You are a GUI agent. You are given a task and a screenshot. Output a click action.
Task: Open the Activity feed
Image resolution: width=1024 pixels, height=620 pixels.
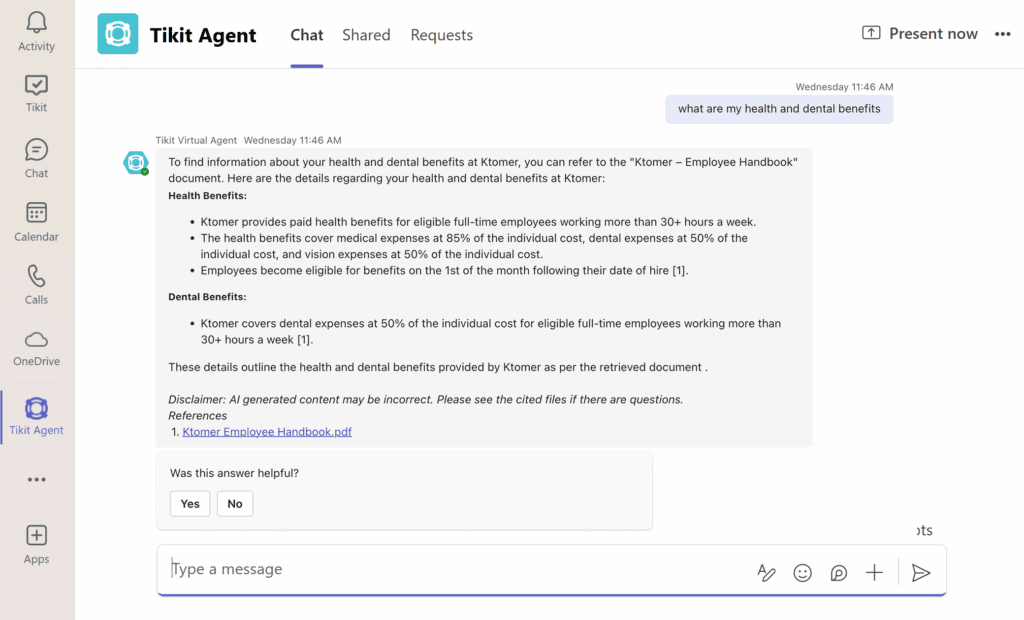pos(36,30)
